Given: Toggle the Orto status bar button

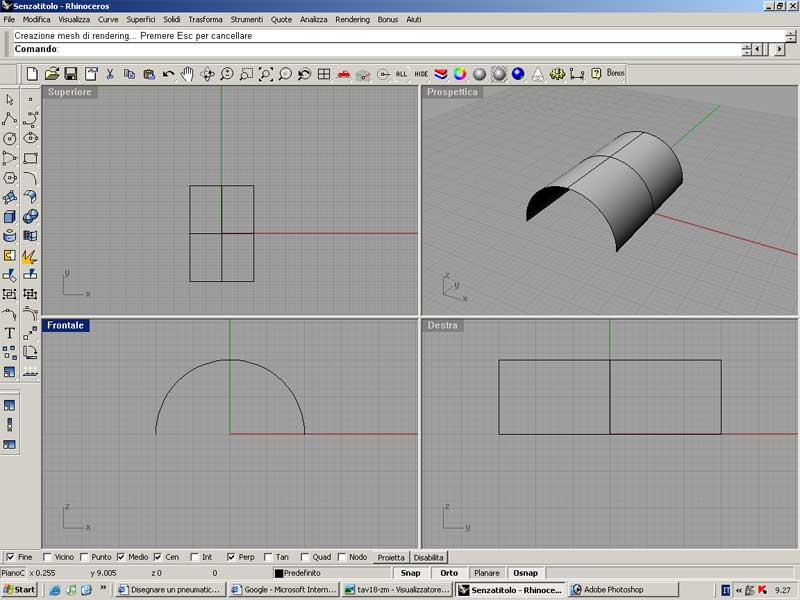Looking at the screenshot, I should tap(449, 573).
